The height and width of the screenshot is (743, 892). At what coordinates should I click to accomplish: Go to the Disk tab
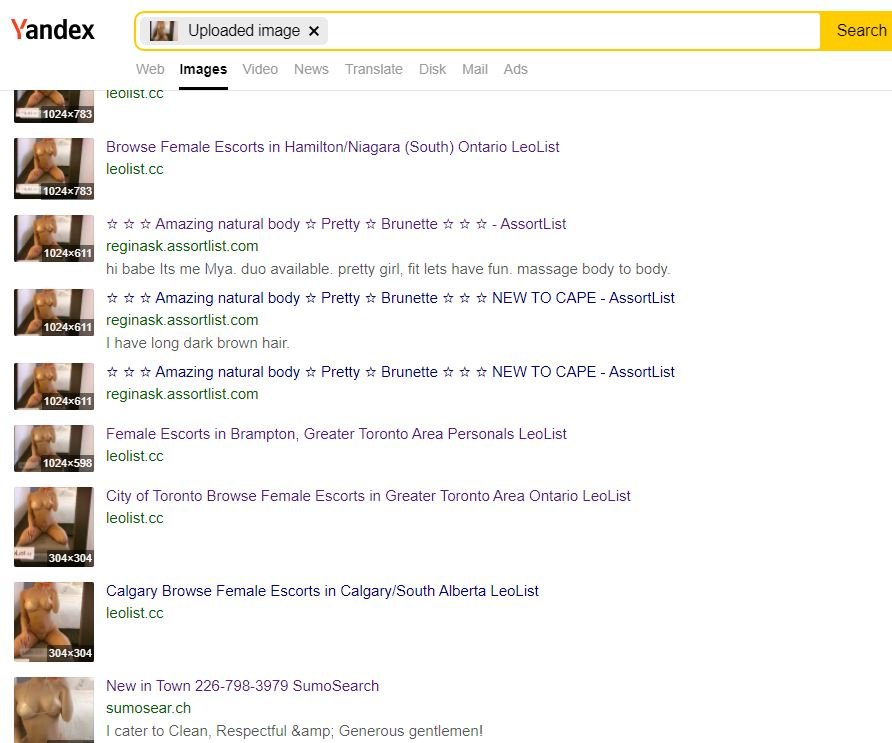pyautogui.click(x=432, y=69)
